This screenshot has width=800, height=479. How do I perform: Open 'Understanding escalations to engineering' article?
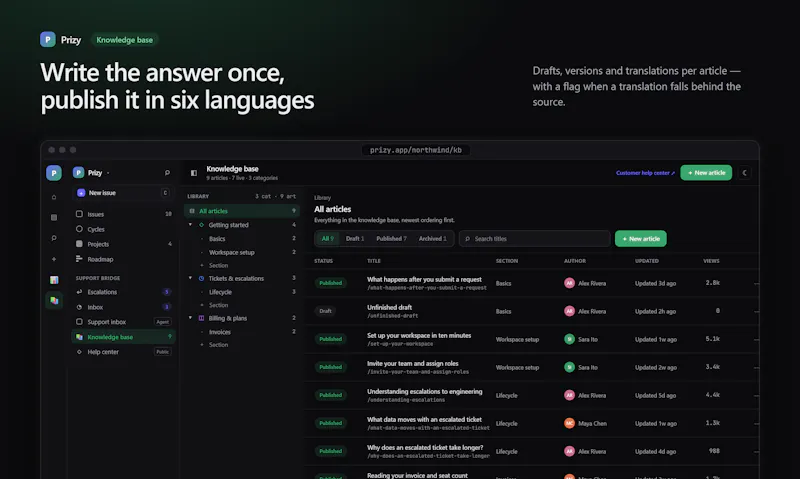pyautogui.click(x=424, y=392)
